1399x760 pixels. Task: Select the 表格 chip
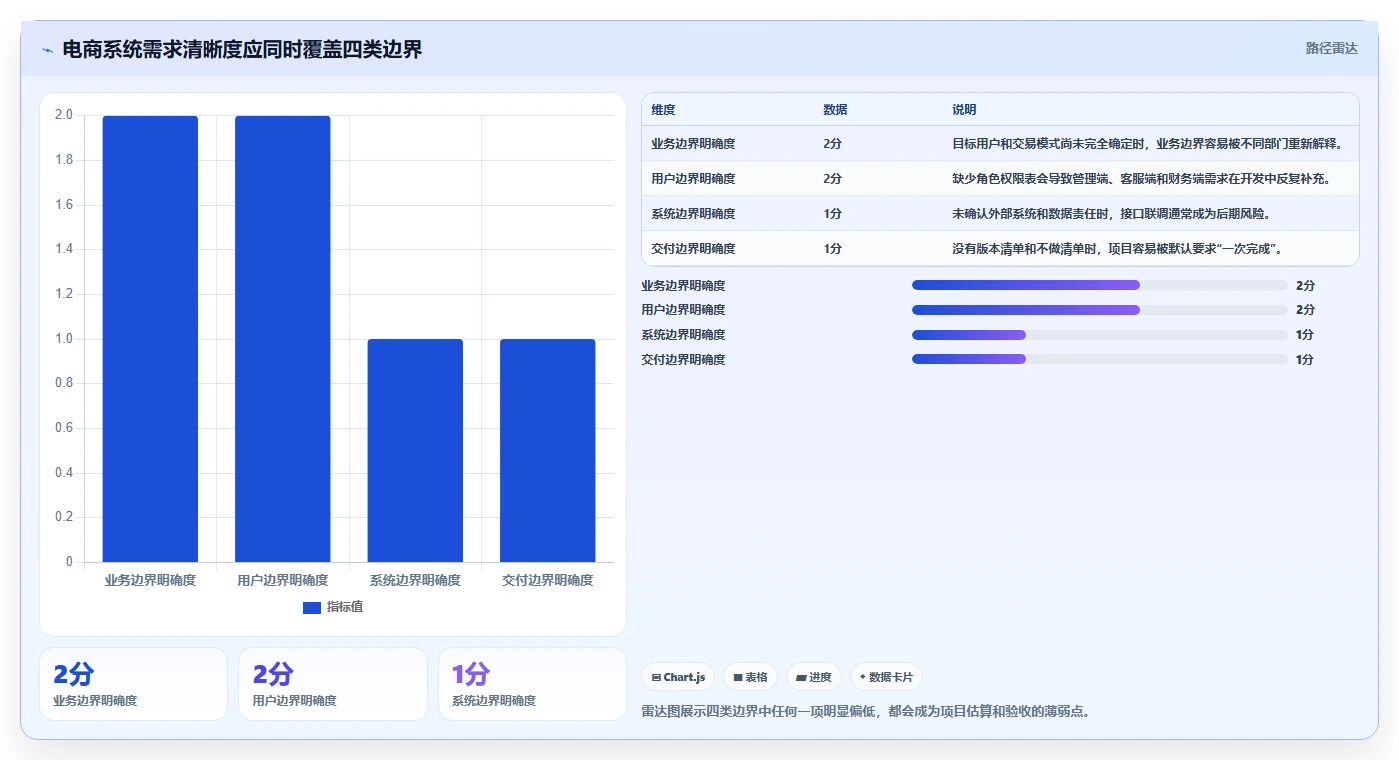(x=750, y=677)
